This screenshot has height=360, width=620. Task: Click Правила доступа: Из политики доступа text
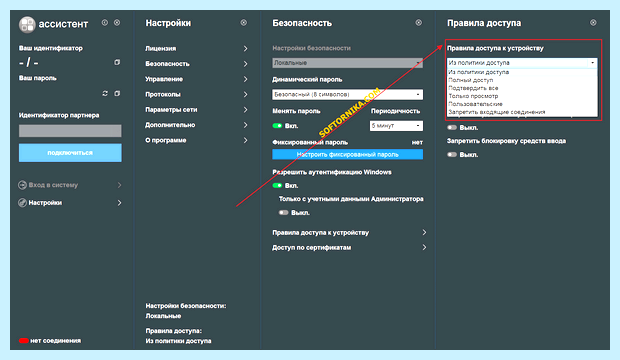pos(178,336)
